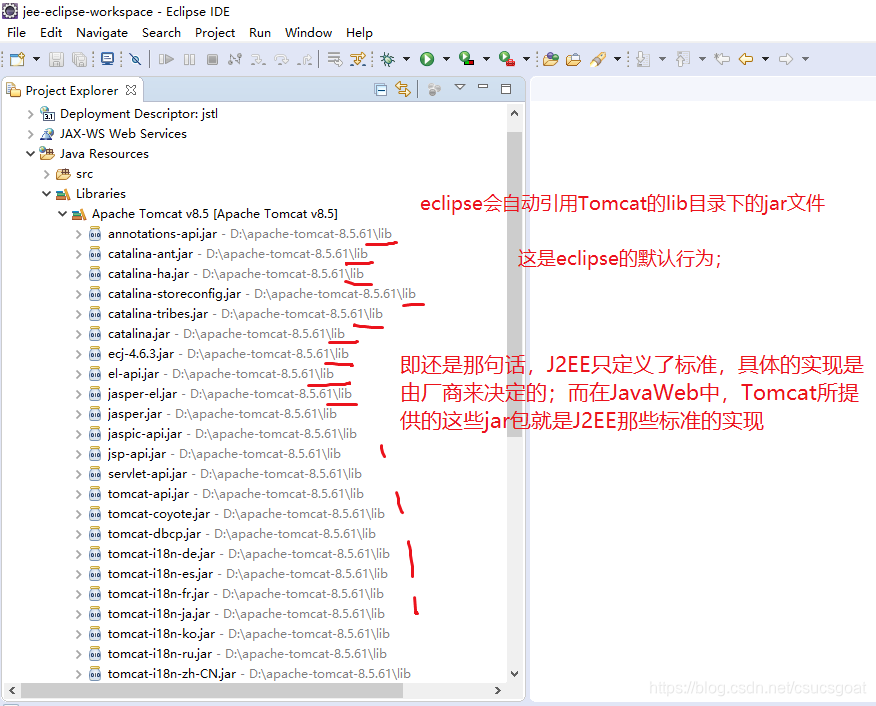Click the Debug bug icon
The height and width of the screenshot is (706, 876).
tap(387, 59)
